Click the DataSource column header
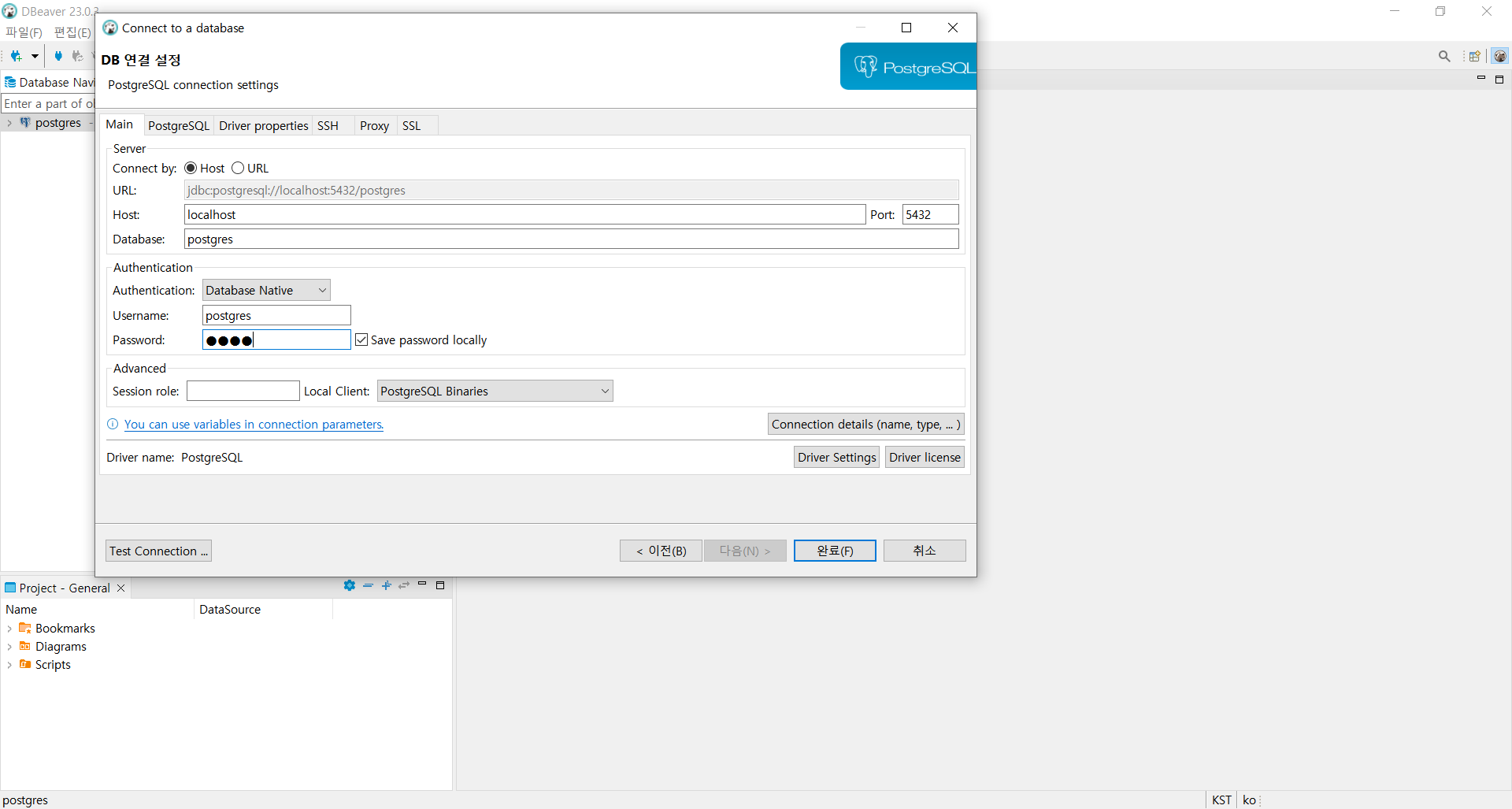This screenshot has height=809, width=1512. coord(263,609)
